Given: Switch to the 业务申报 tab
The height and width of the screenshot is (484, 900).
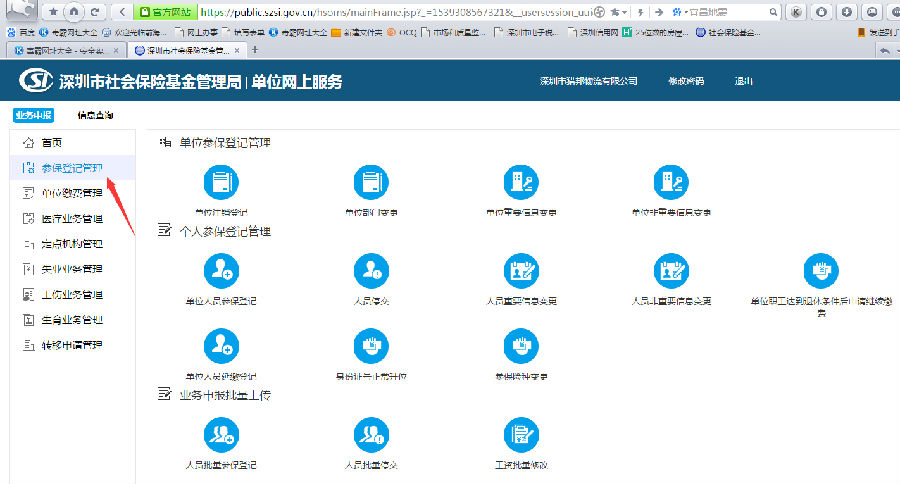Looking at the screenshot, I should click(34, 115).
